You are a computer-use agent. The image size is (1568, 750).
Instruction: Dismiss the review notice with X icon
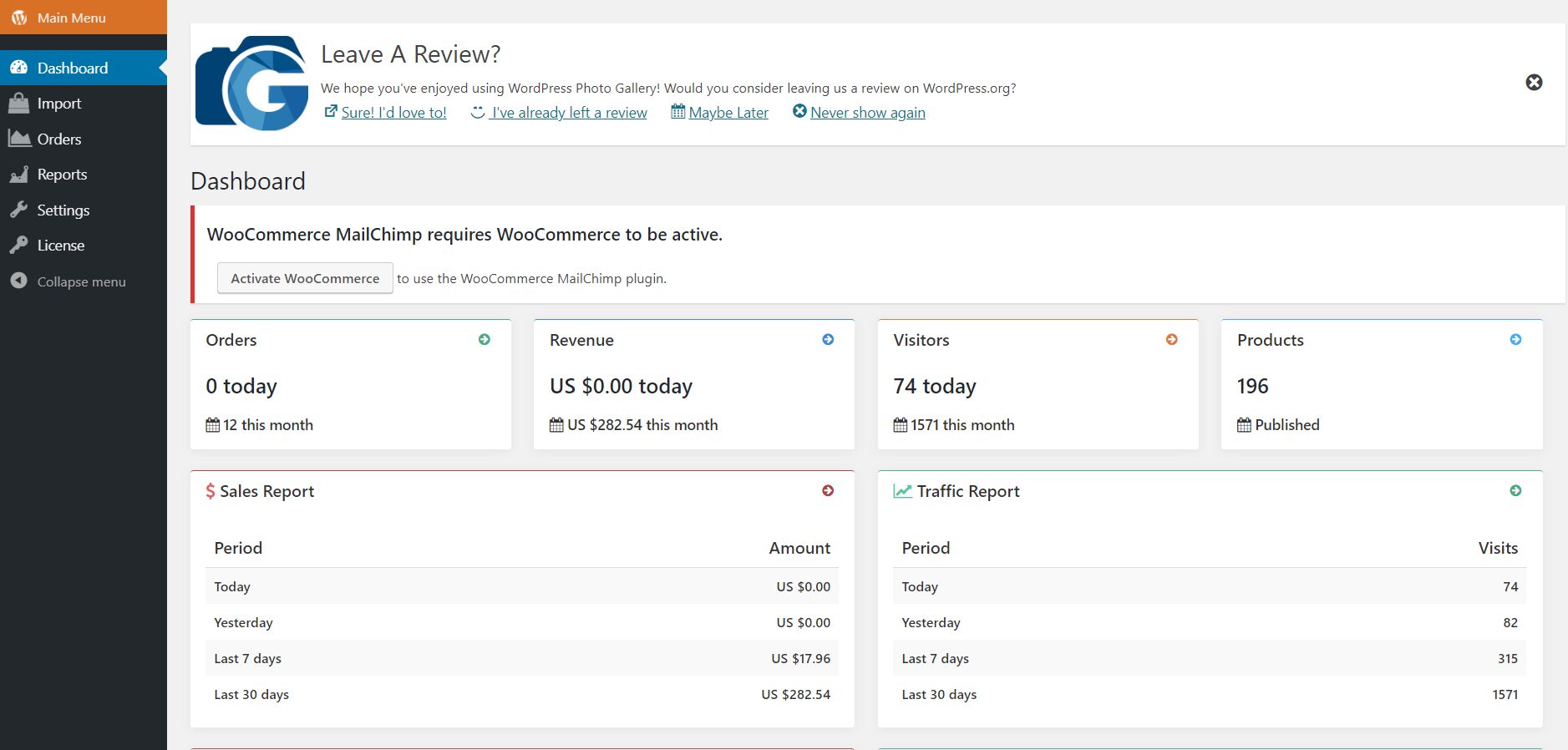pyautogui.click(x=1534, y=83)
